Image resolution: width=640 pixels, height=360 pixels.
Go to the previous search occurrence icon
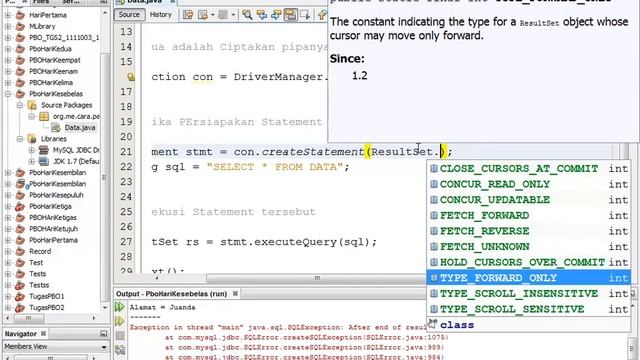coord(261,15)
